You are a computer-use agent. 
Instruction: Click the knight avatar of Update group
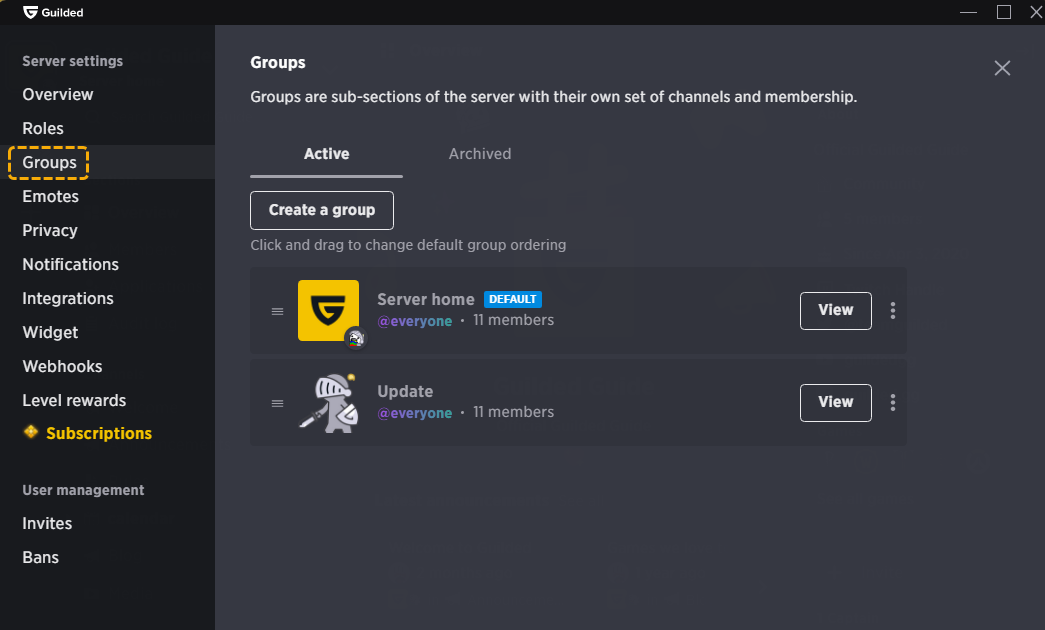pos(328,403)
